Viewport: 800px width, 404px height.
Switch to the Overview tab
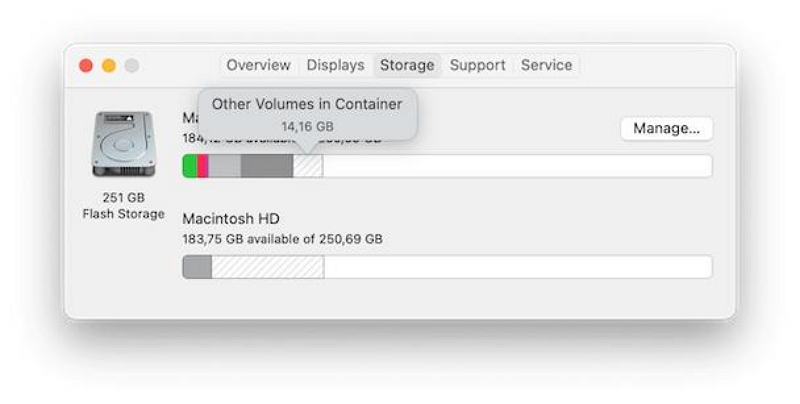259,65
